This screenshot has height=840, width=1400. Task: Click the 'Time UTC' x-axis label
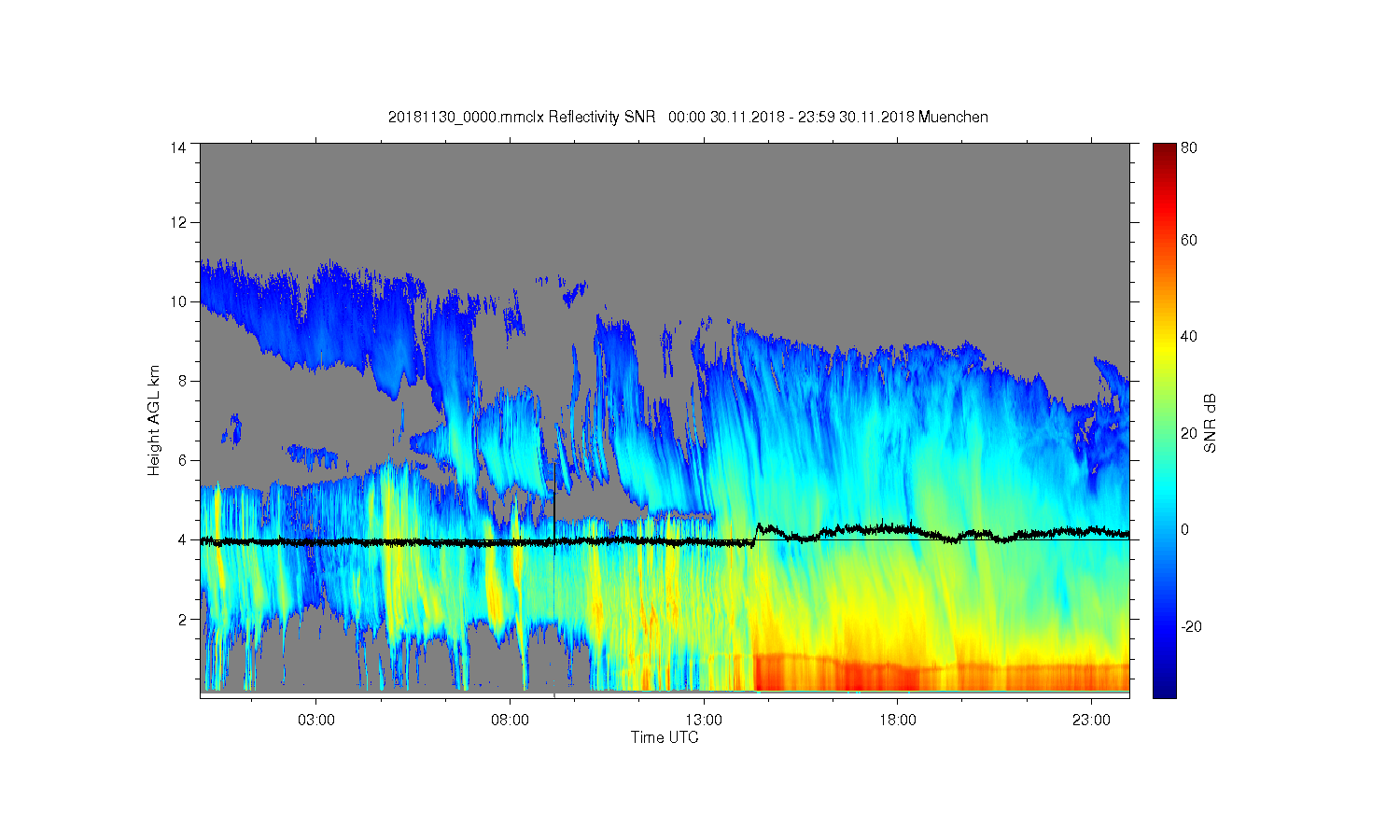pos(665,737)
